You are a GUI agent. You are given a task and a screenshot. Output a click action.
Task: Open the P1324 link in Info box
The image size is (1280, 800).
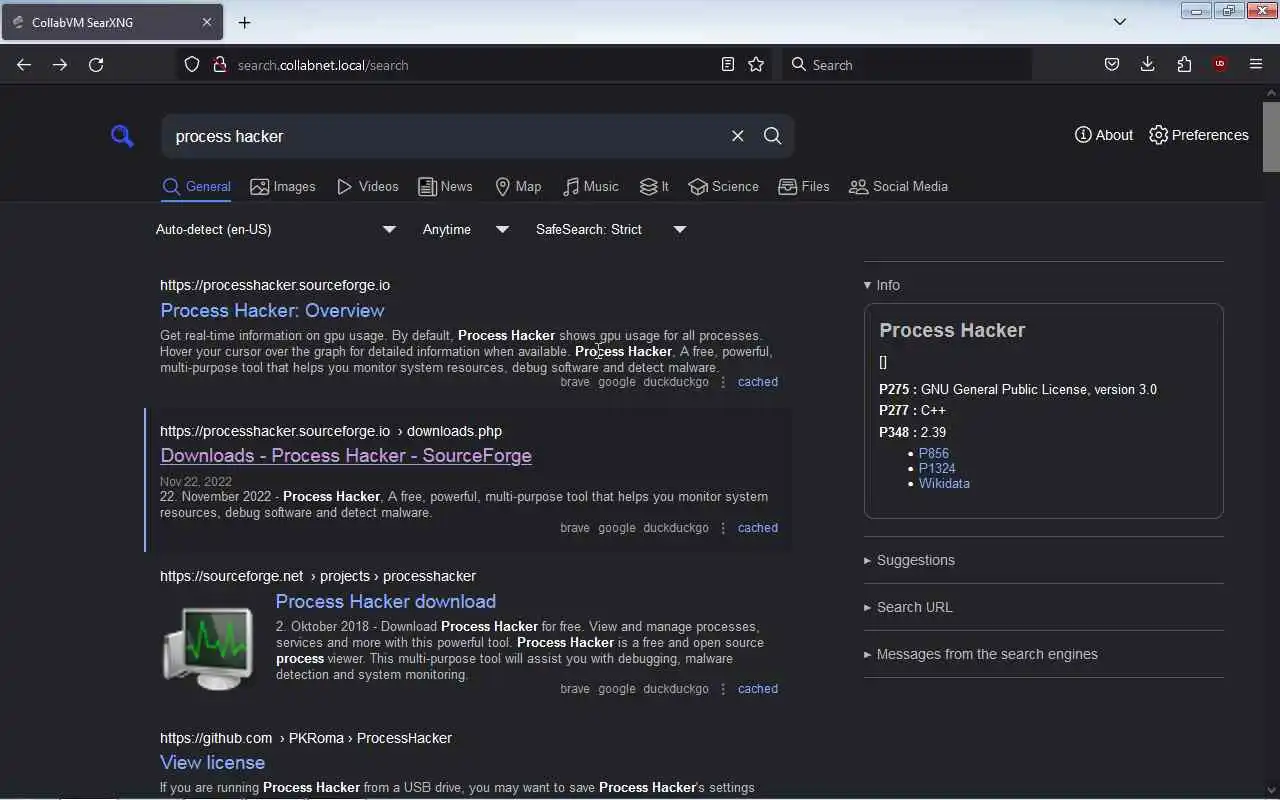(937, 468)
